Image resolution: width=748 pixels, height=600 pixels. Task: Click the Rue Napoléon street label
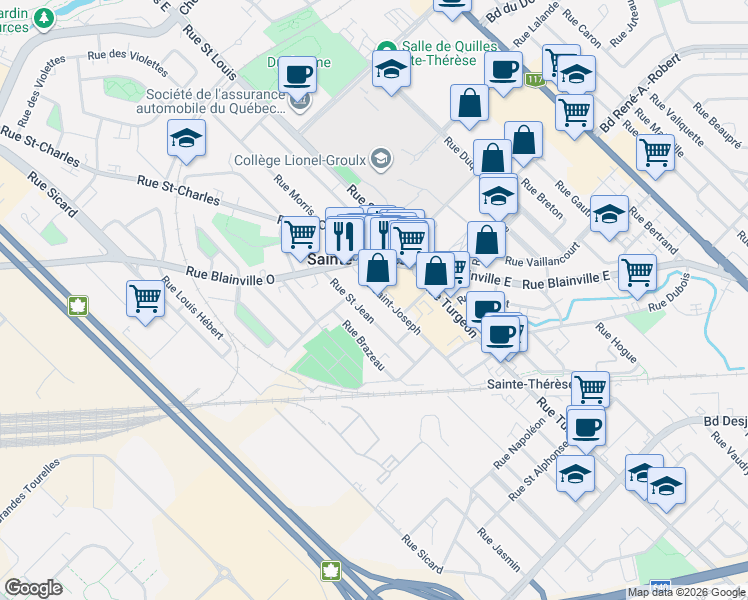[519, 444]
